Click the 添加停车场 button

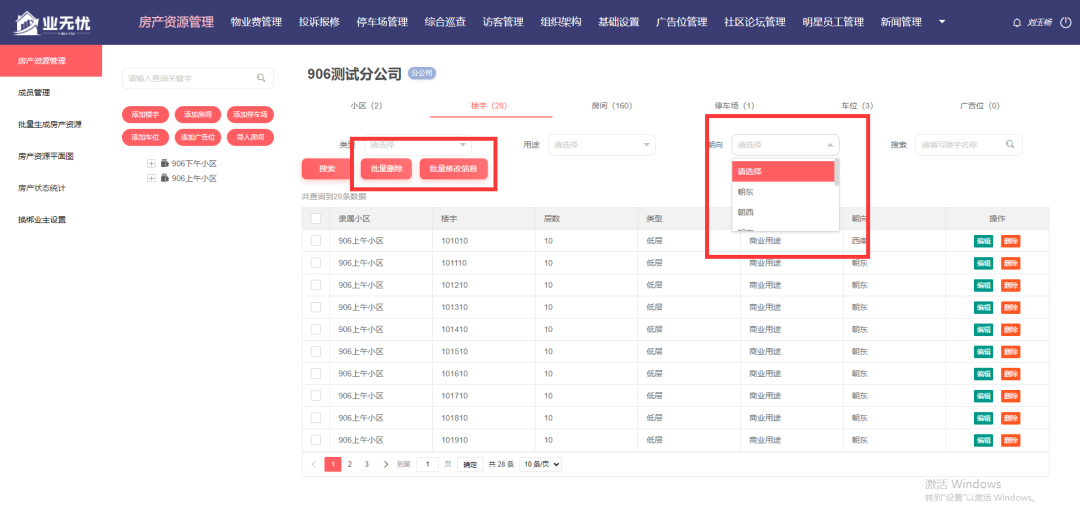point(250,114)
